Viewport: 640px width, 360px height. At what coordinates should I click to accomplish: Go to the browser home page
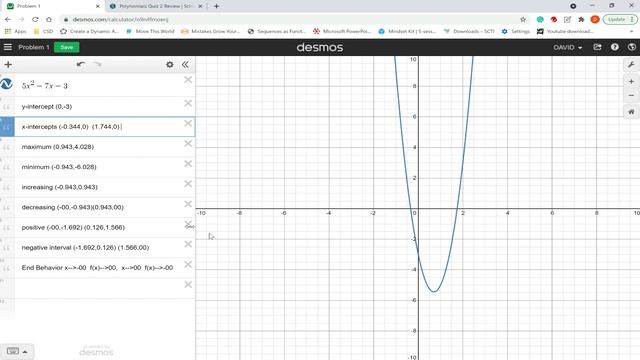coord(49,19)
